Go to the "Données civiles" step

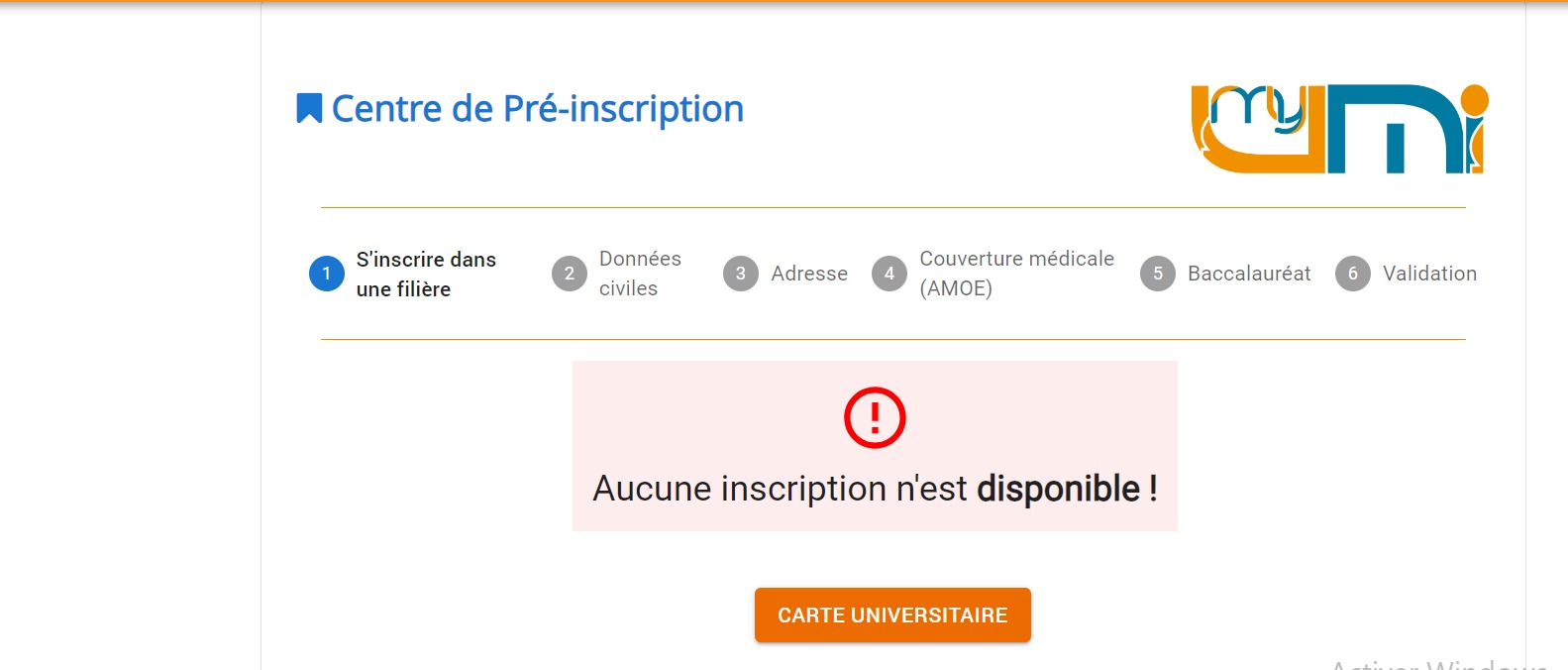point(640,274)
